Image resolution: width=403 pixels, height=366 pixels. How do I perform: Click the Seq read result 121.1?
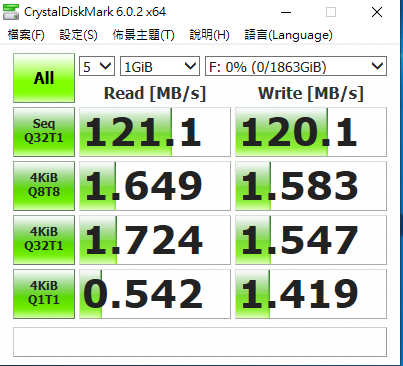pyautogui.click(x=155, y=132)
